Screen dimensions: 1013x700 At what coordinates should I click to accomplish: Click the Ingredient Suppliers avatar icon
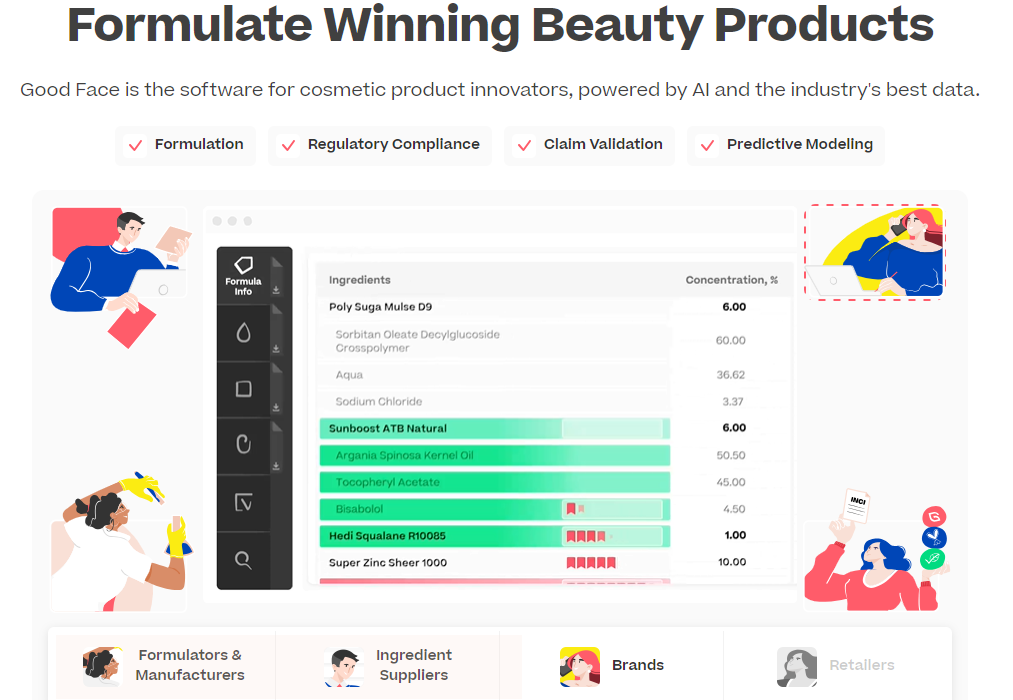344,667
